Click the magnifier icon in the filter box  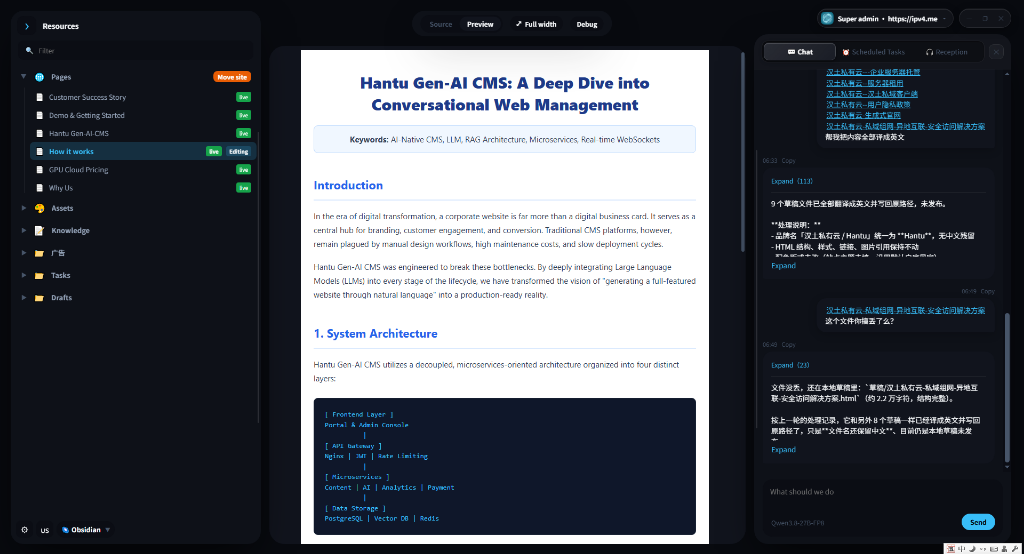click(29, 50)
